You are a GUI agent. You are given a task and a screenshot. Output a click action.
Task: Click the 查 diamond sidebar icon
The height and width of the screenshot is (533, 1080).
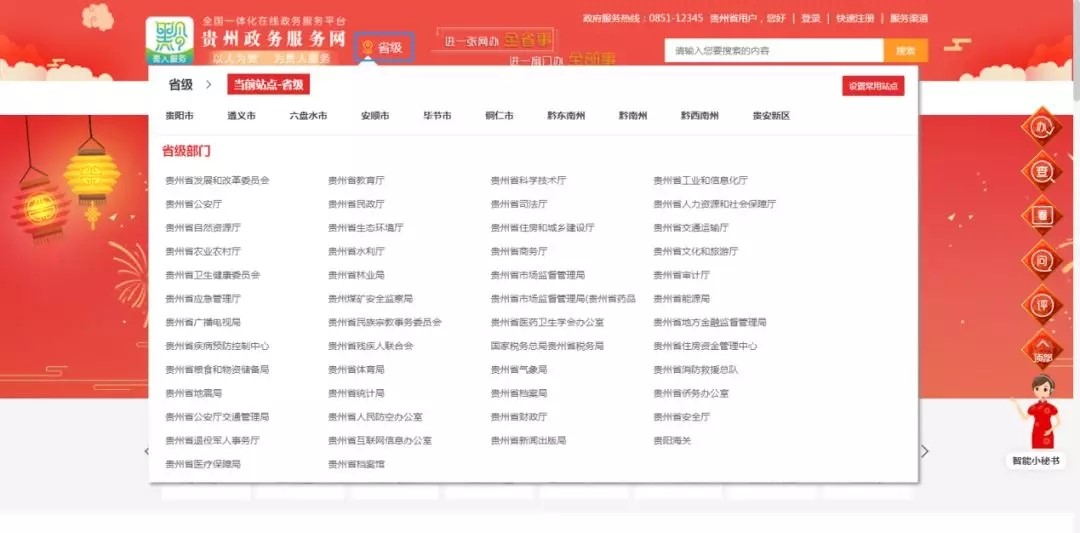pos(1041,170)
